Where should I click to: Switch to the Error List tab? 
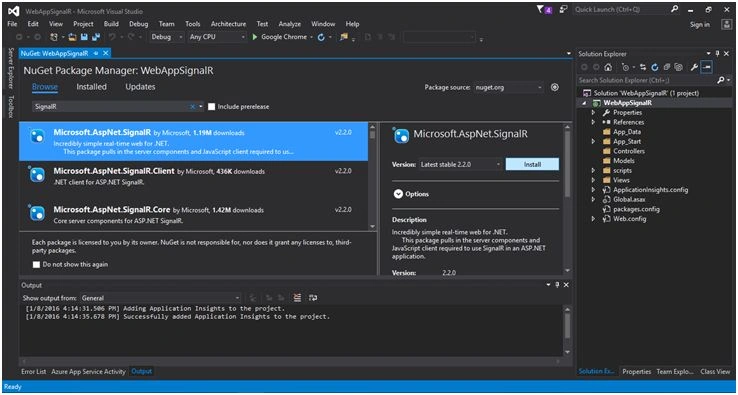coord(34,371)
